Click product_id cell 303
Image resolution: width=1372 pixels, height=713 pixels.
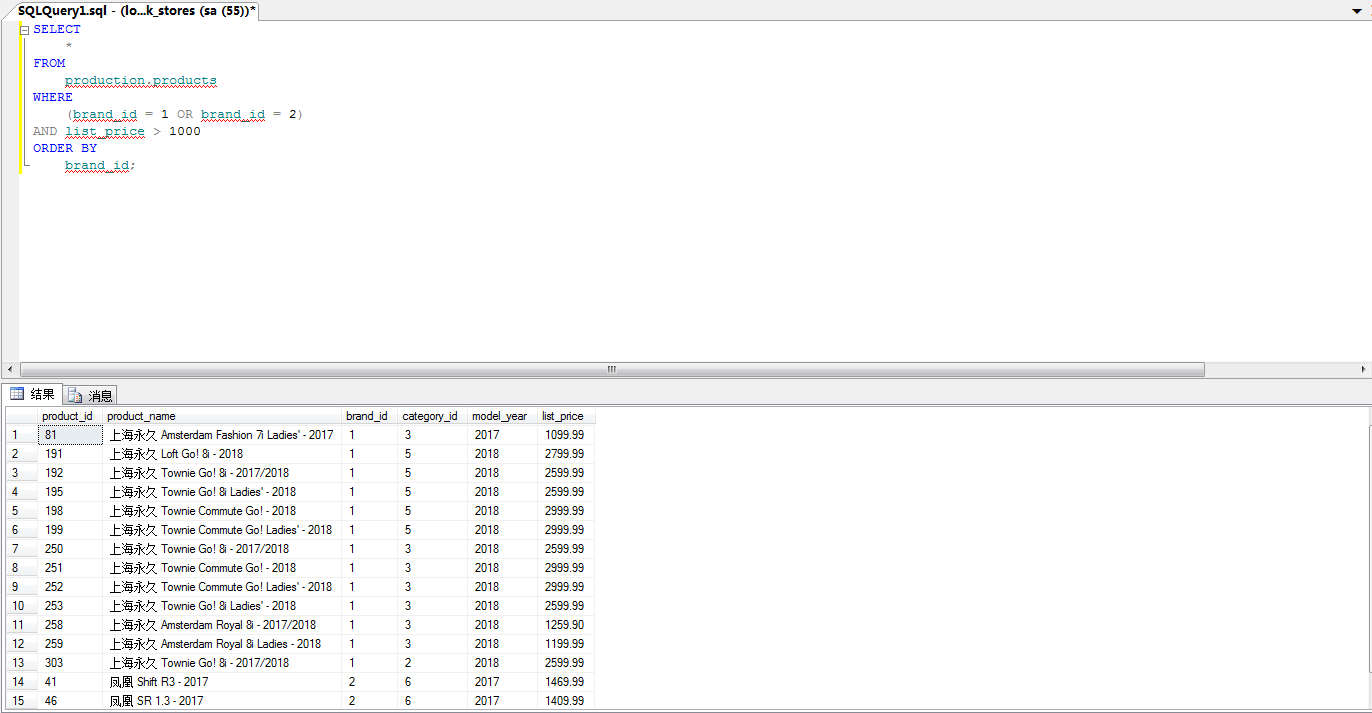point(70,663)
